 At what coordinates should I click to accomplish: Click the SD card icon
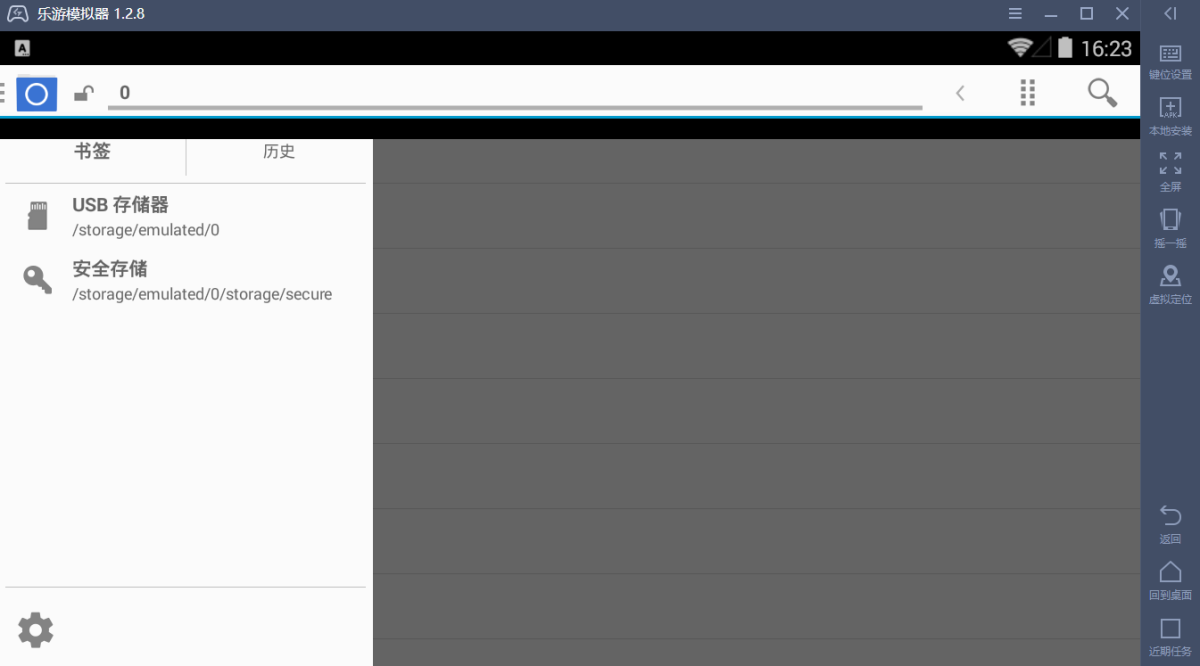point(38,216)
